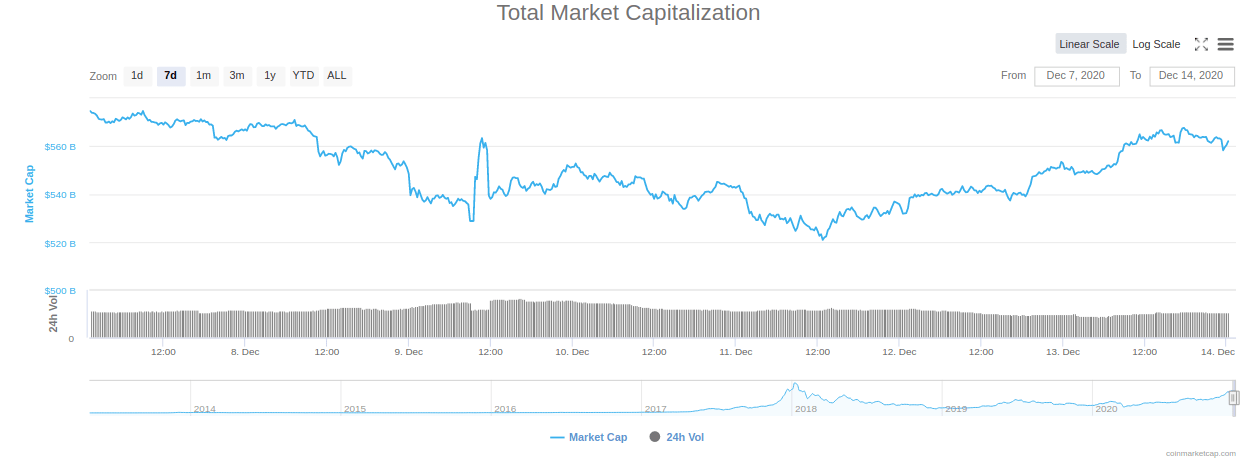Click the To date field
The image size is (1250, 476).
coord(1191,76)
